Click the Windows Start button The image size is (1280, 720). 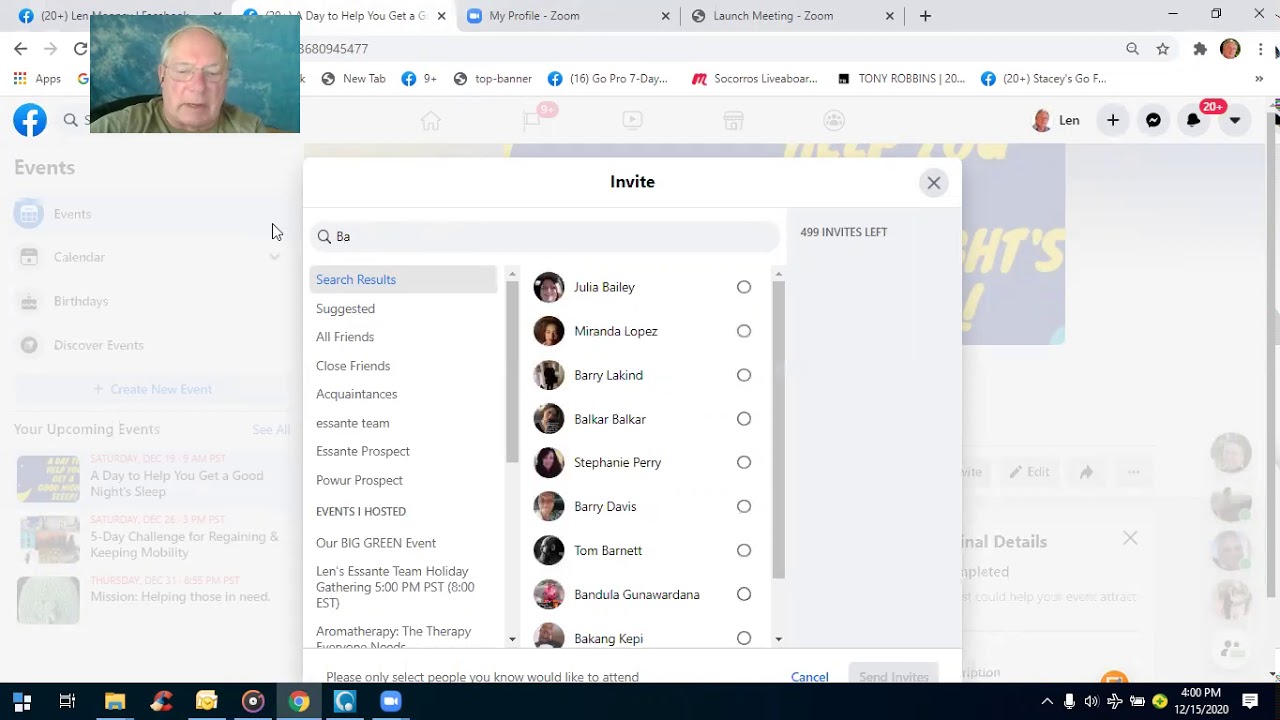coord(22,701)
